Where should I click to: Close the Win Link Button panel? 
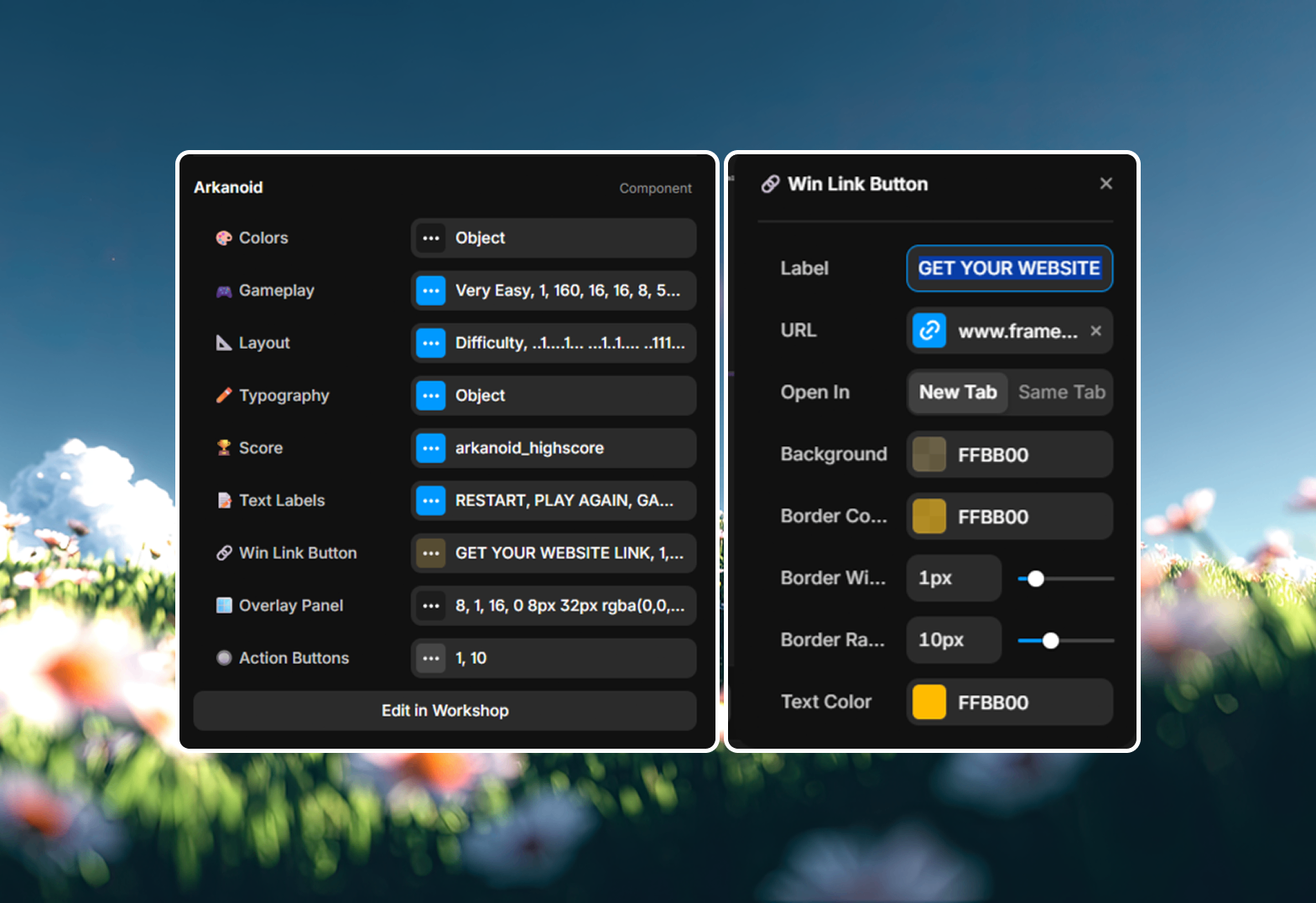pos(1105,184)
